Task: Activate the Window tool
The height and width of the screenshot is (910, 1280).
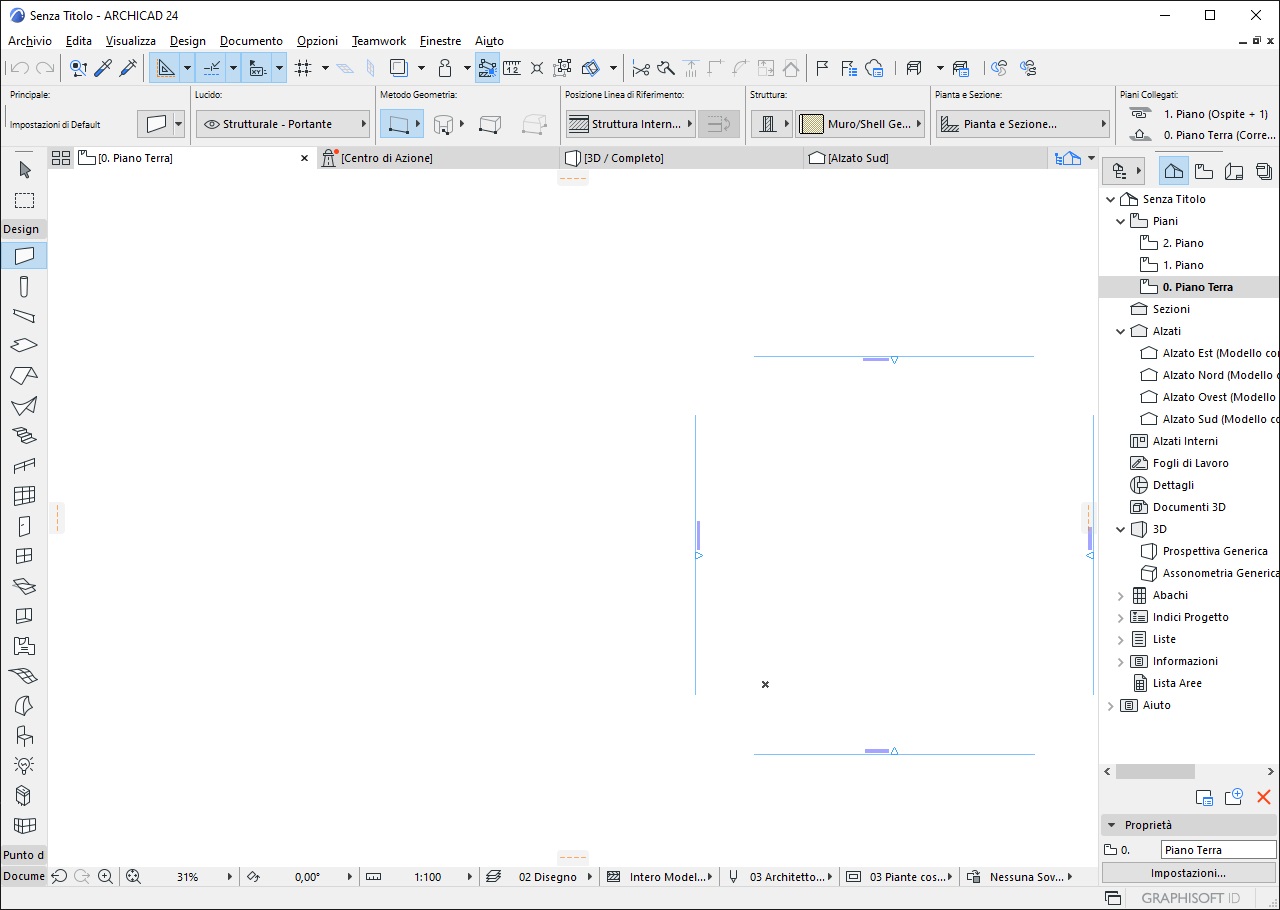Action: tap(24, 556)
